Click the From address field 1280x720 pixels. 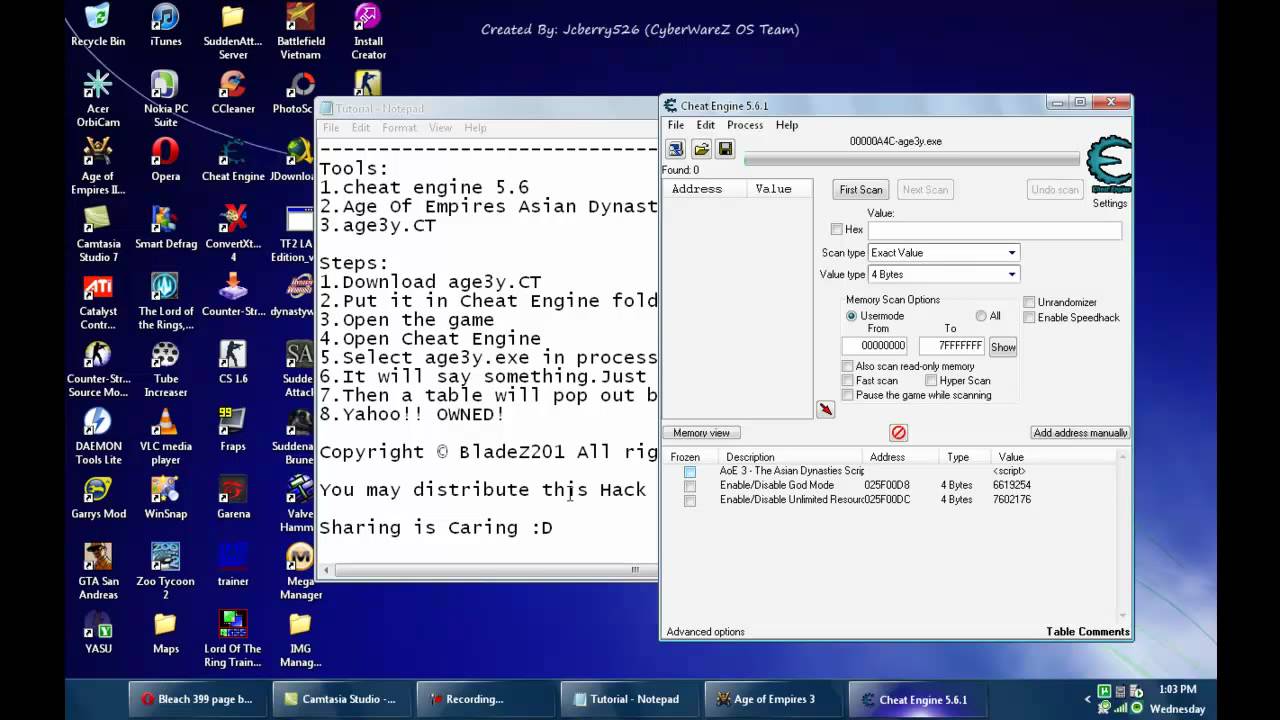point(875,346)
